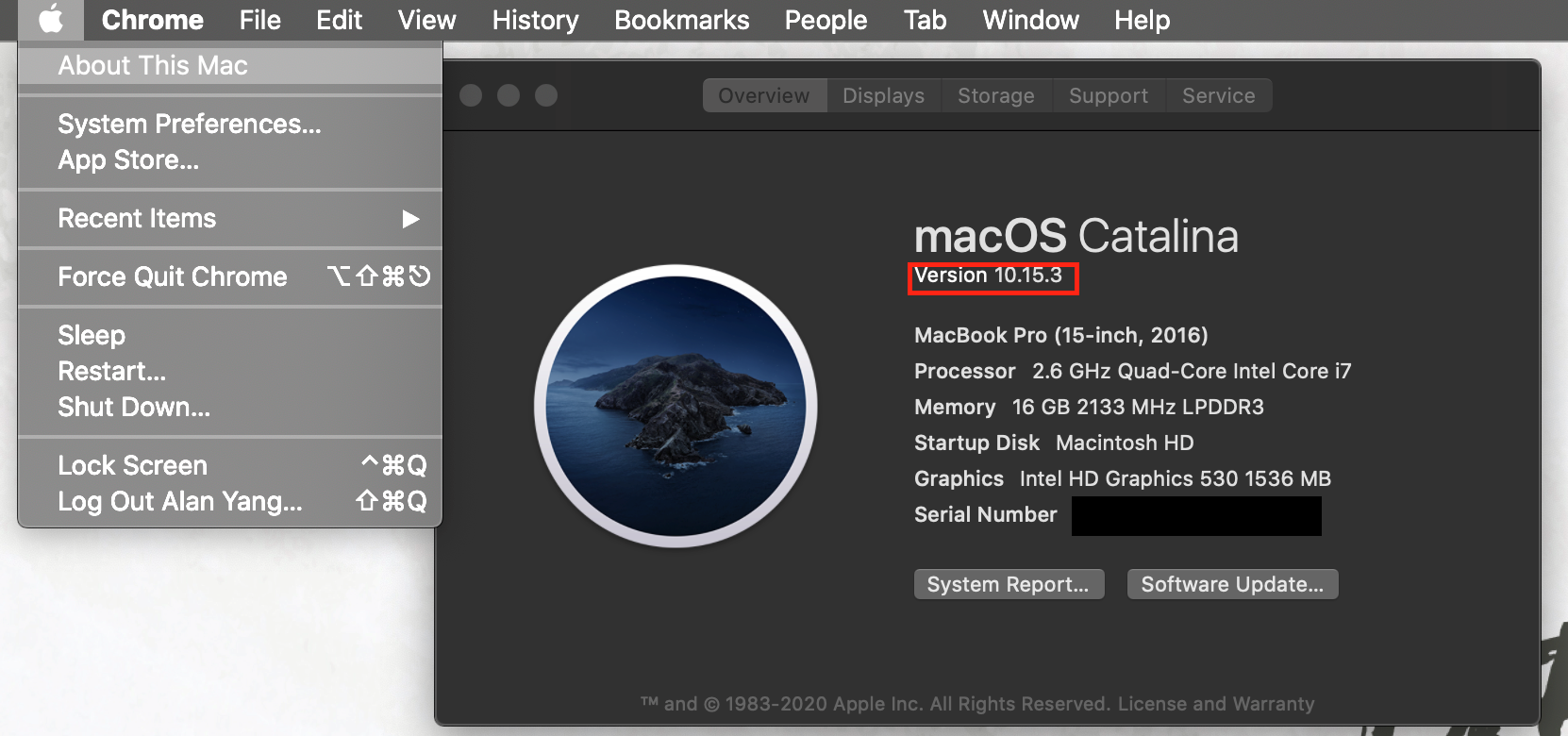Open the People menu
Viewport: 1568px width, 736px height.
(x=826, y=20)
